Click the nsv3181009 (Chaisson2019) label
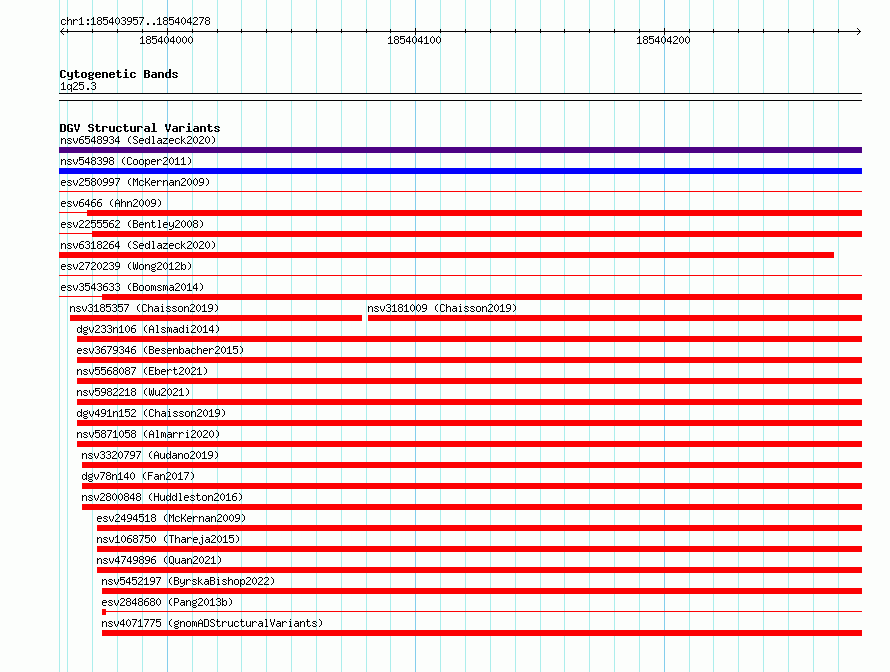Image resolution: width=890 pixels, height=672 pixels. click(x=442, y=308)
